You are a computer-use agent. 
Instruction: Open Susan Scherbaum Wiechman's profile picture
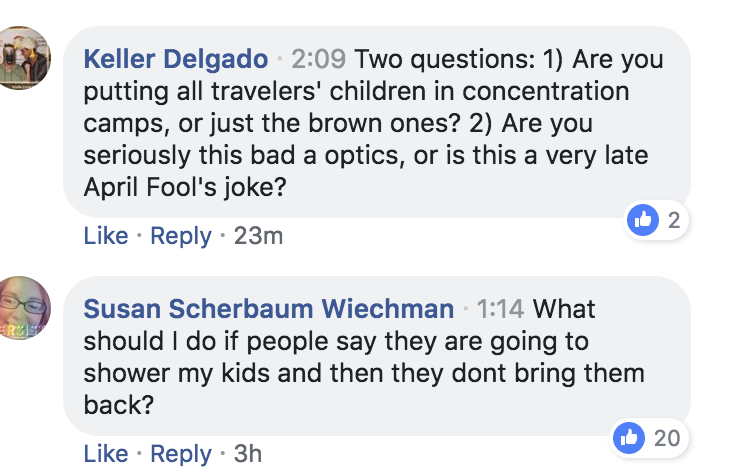tap(23, 307)
